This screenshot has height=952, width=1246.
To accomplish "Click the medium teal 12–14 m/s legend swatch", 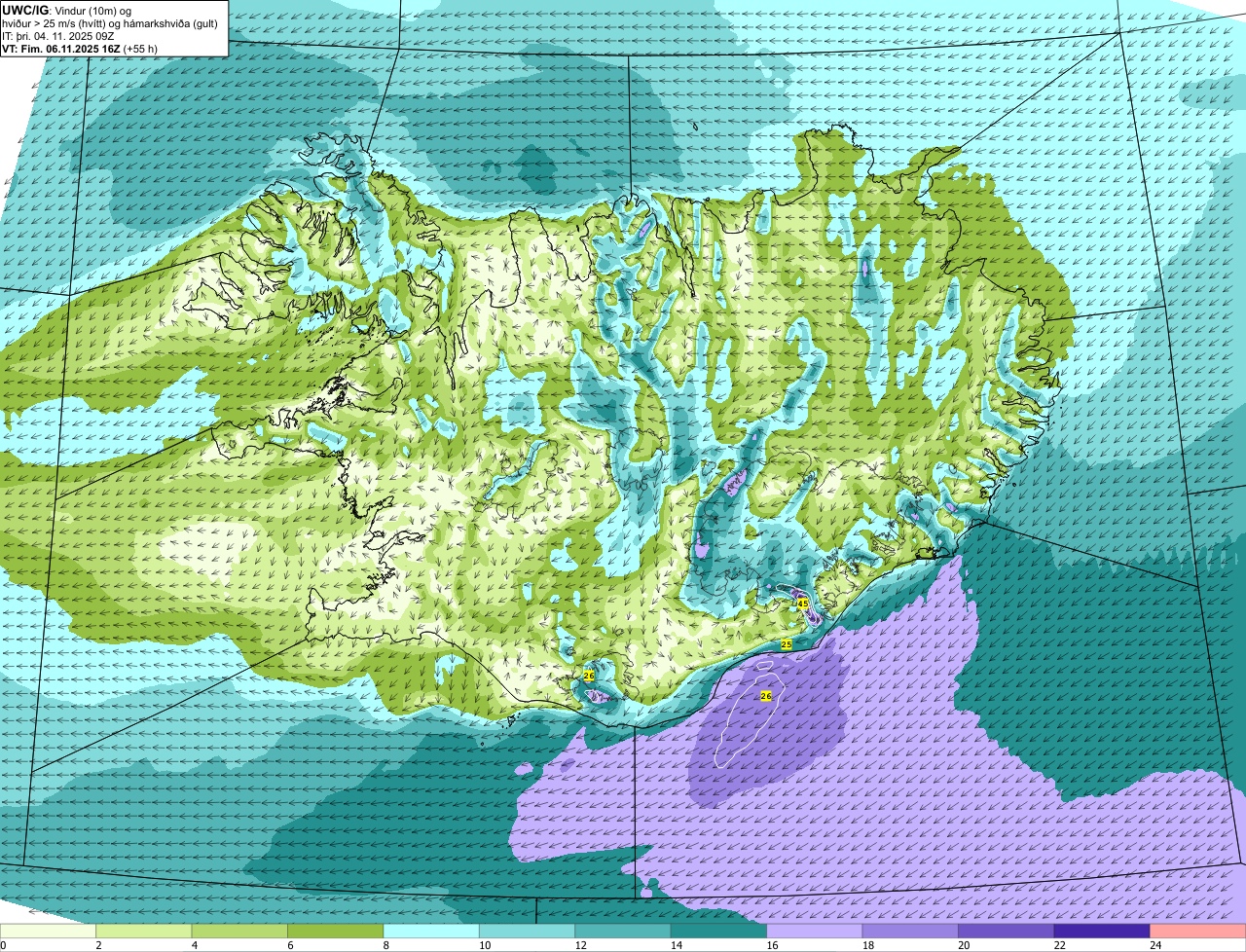I will [623, 932].
